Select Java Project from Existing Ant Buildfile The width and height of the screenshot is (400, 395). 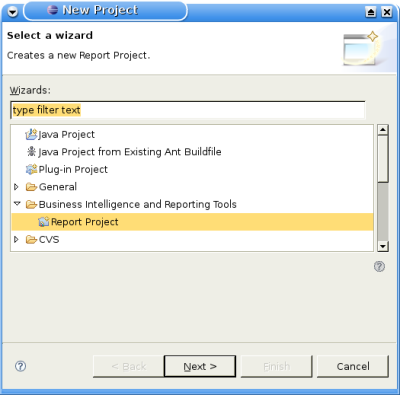(130, 152)
